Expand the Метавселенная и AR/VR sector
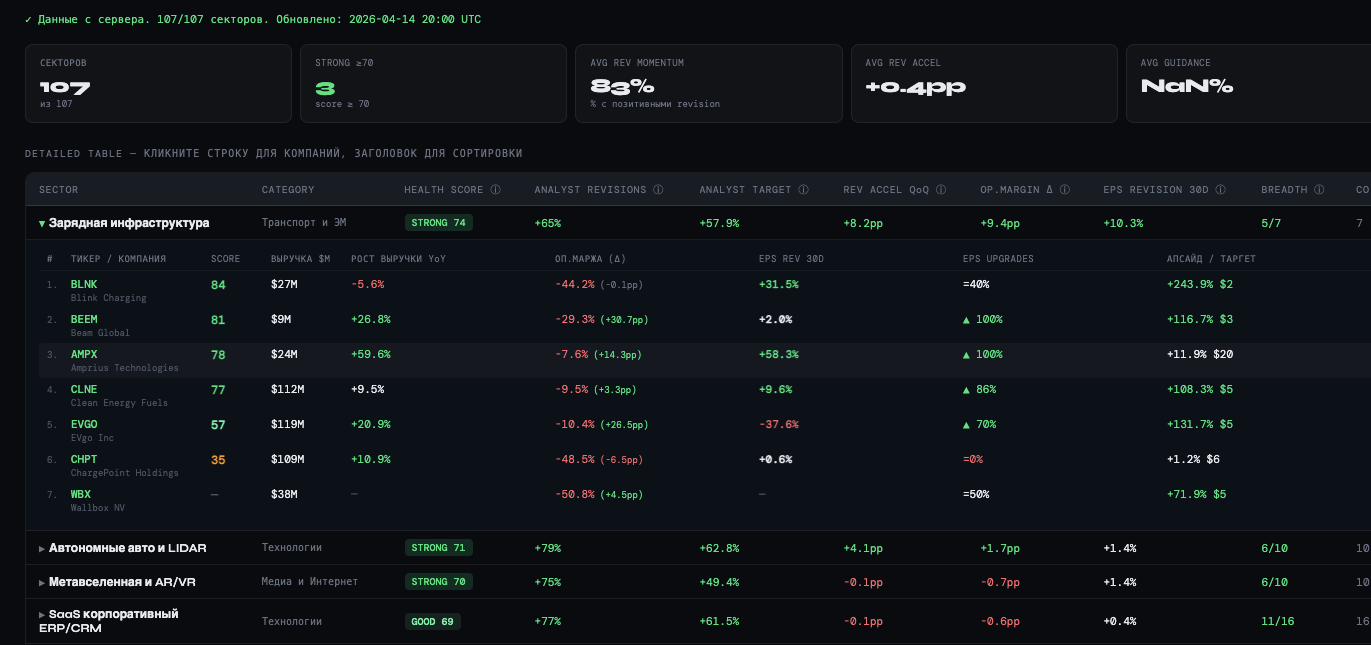The width and height of the screenshot is (1371, 645). click(42, 582)
